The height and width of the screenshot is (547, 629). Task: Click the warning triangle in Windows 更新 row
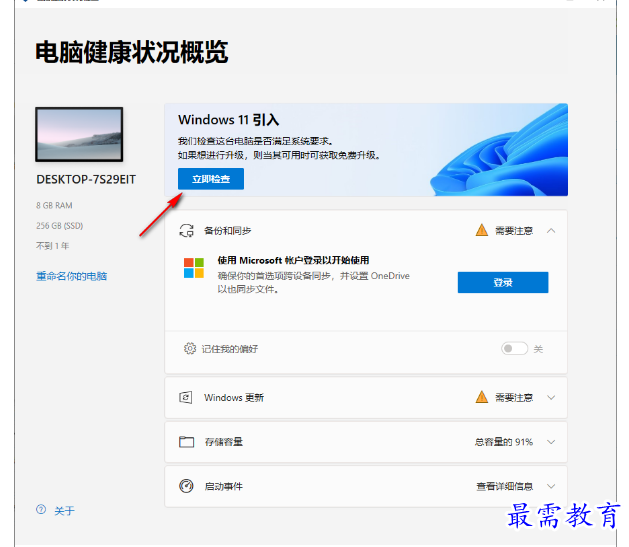(x=481, y=397)
